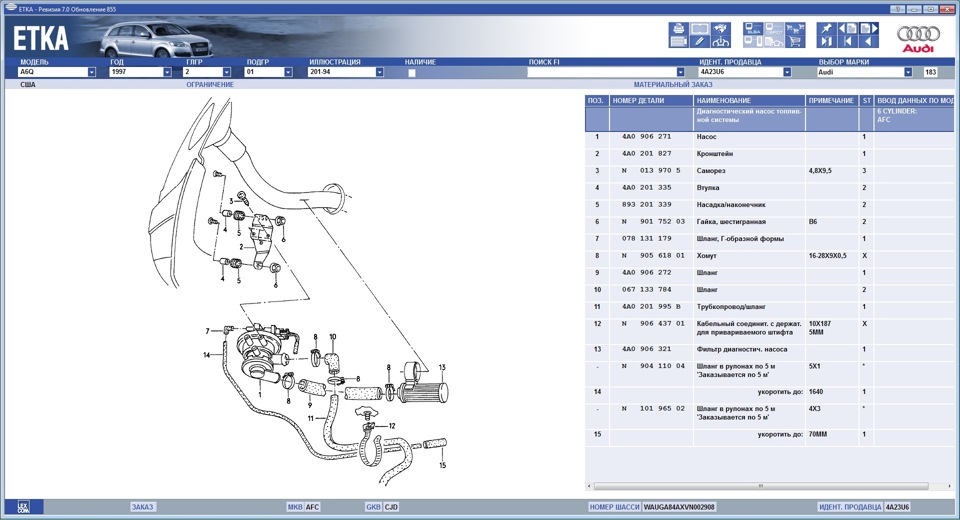The width and height of the screenshot is (960, 520).
Task: Expand the Иллюстрация dropdown showing 201-94
Action: 380,72
